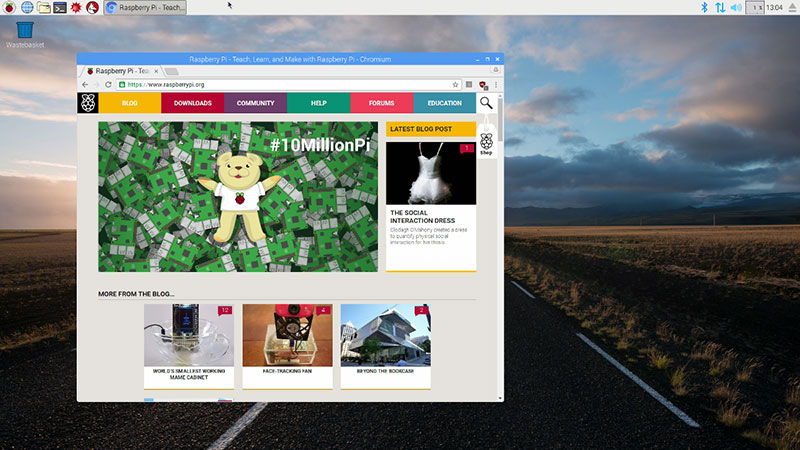The image size is (800, 450).
Task: Select the EDUCATION navigation item
Action: pyautogui.click(x=444, y=103)
